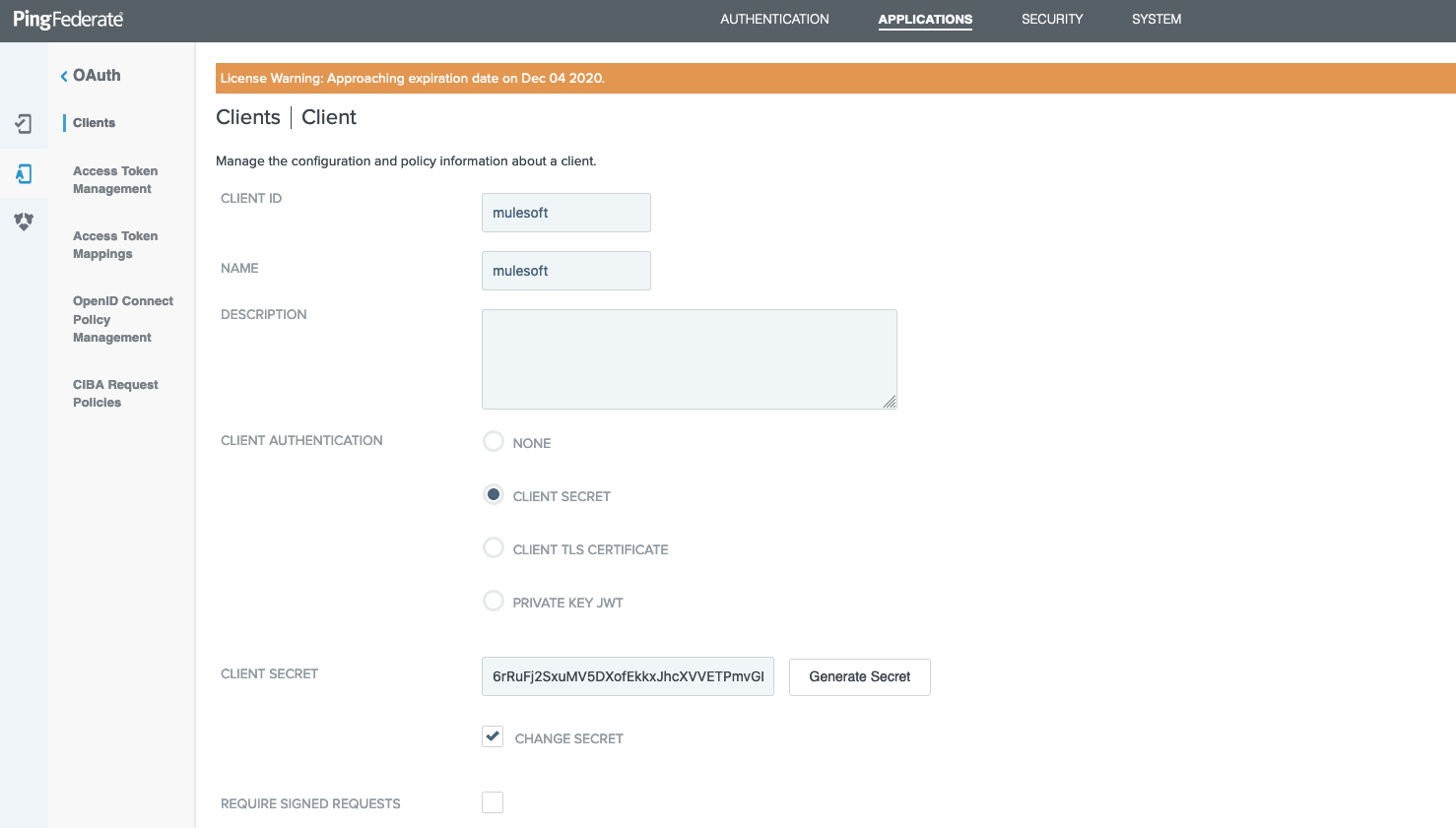Click the description box resize handle
1456x828 pixels.
[890, 402]
